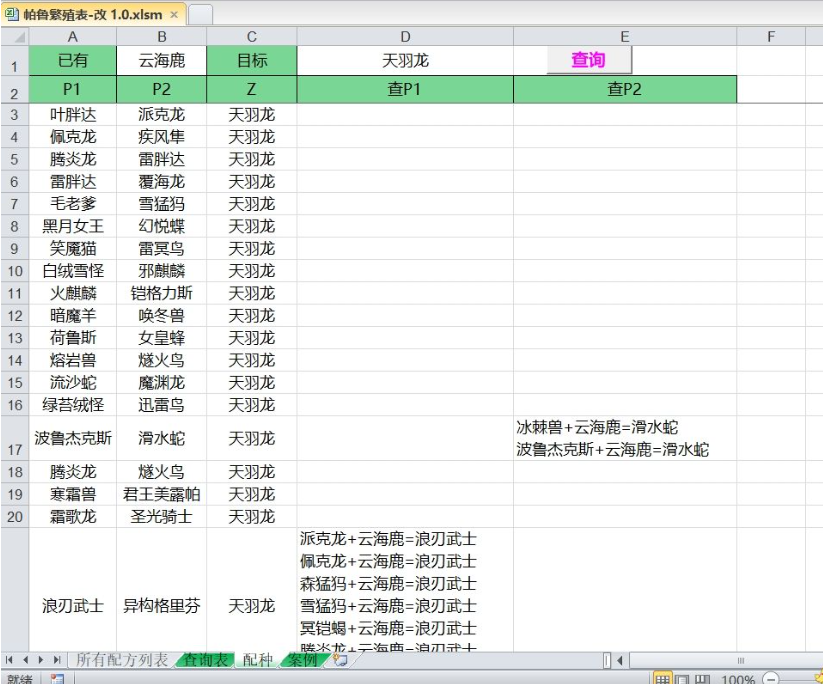Switch to Page Layout view
Viewport: 823px width, 684px height.
pyautogui.click(x=682, y=679)
